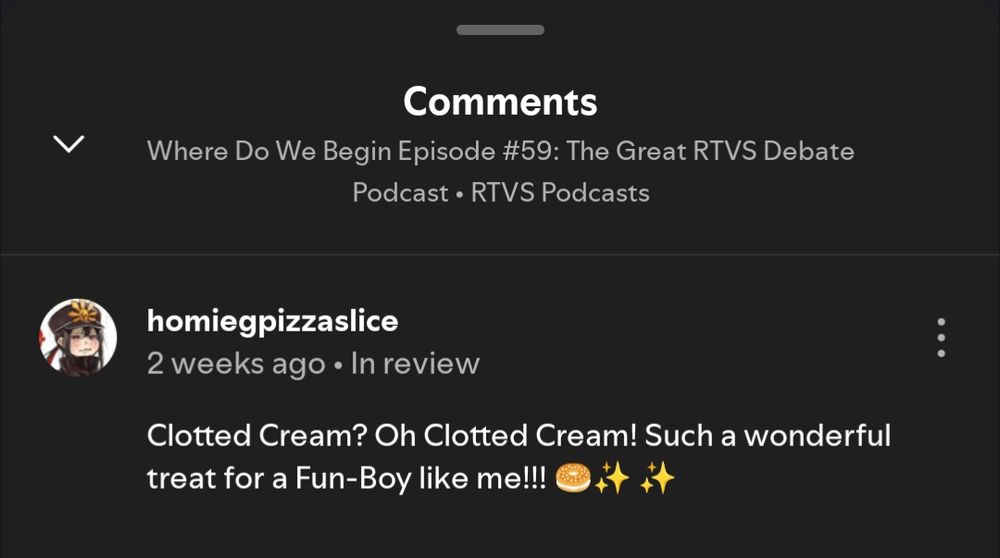Tap the 'Podcast' type label in subtitle
The width and height of the screenshot is (1000, 558).
401,193
